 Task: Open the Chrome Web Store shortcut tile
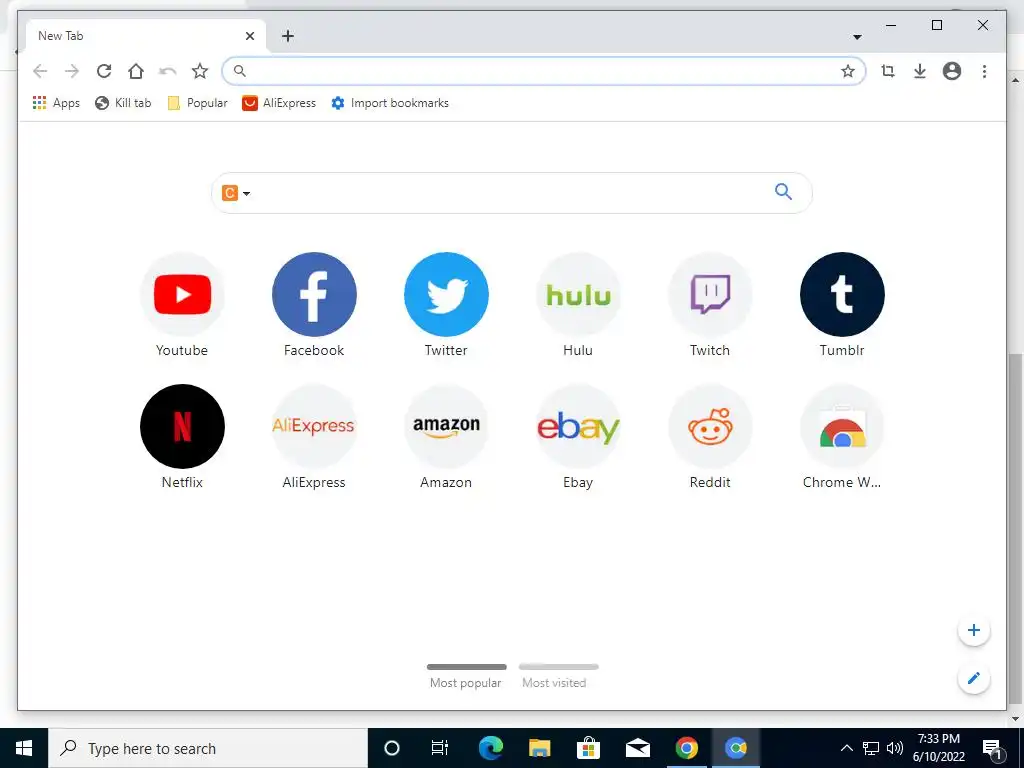(842, 437)
